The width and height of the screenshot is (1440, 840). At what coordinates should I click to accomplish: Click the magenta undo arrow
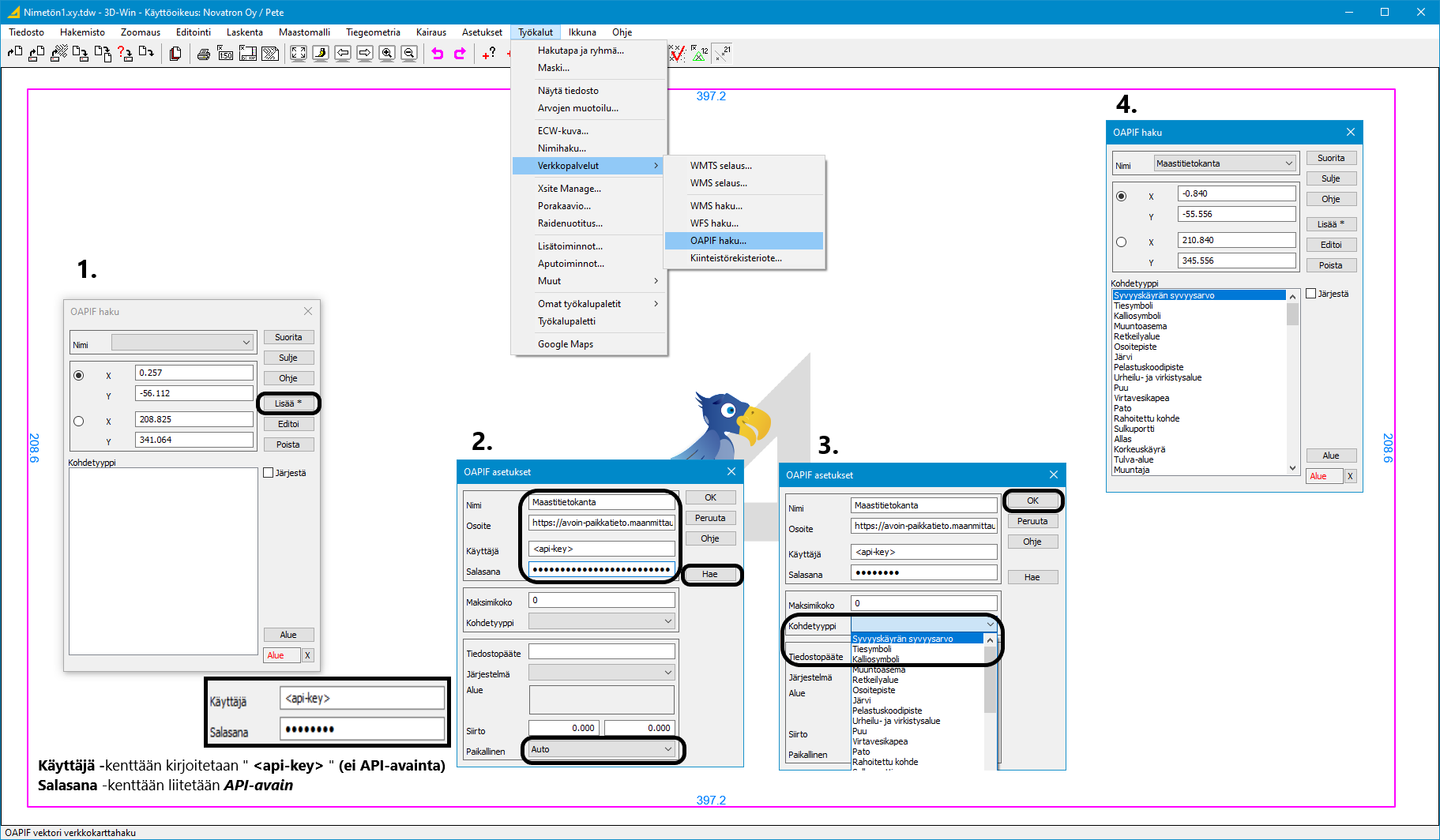point(438,54)
